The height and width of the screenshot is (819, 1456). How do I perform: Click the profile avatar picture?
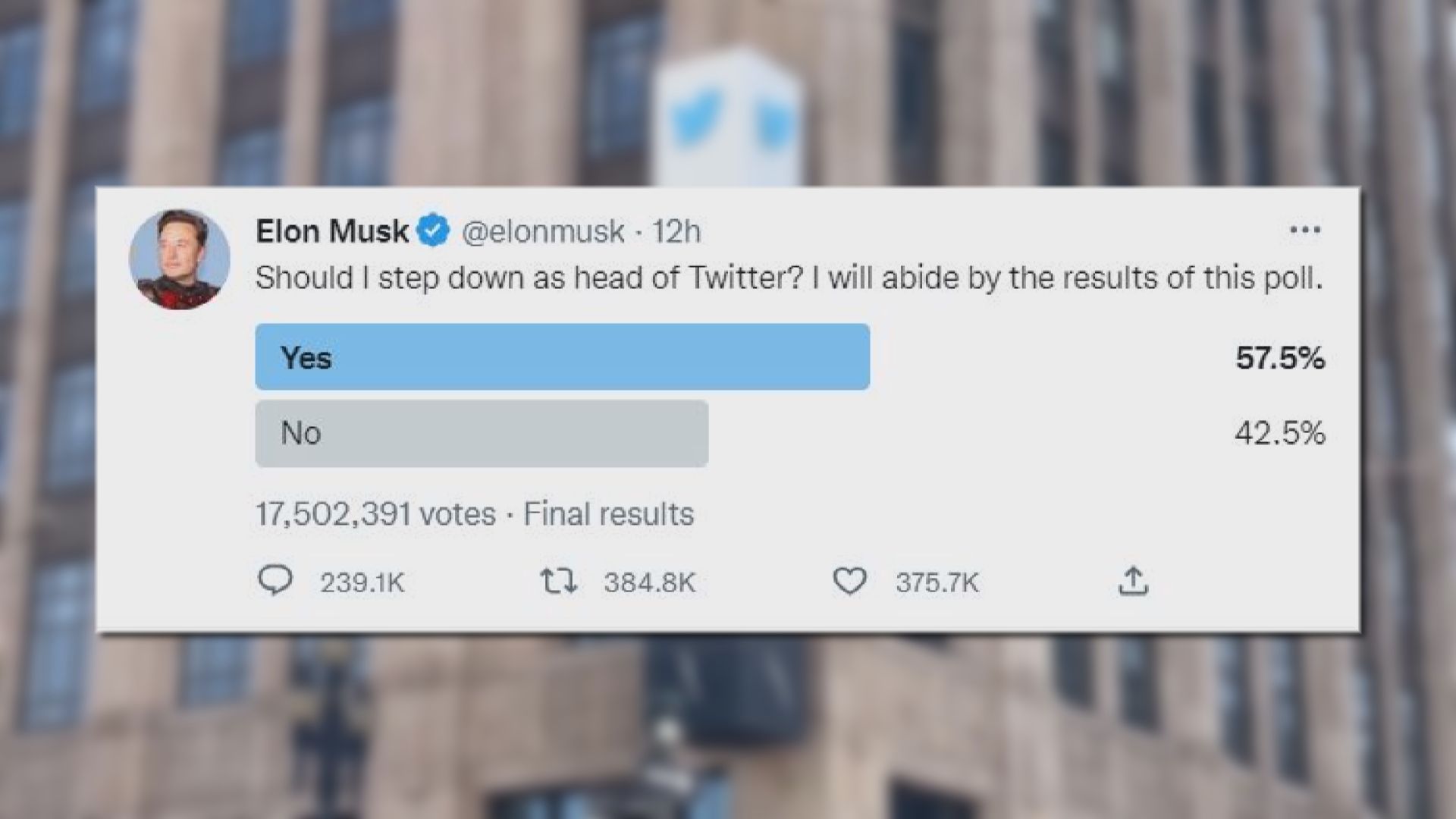click(180, 259)
